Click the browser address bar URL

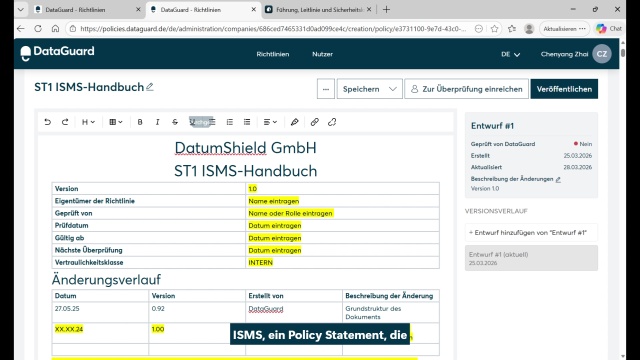click(x=273, y=29)
